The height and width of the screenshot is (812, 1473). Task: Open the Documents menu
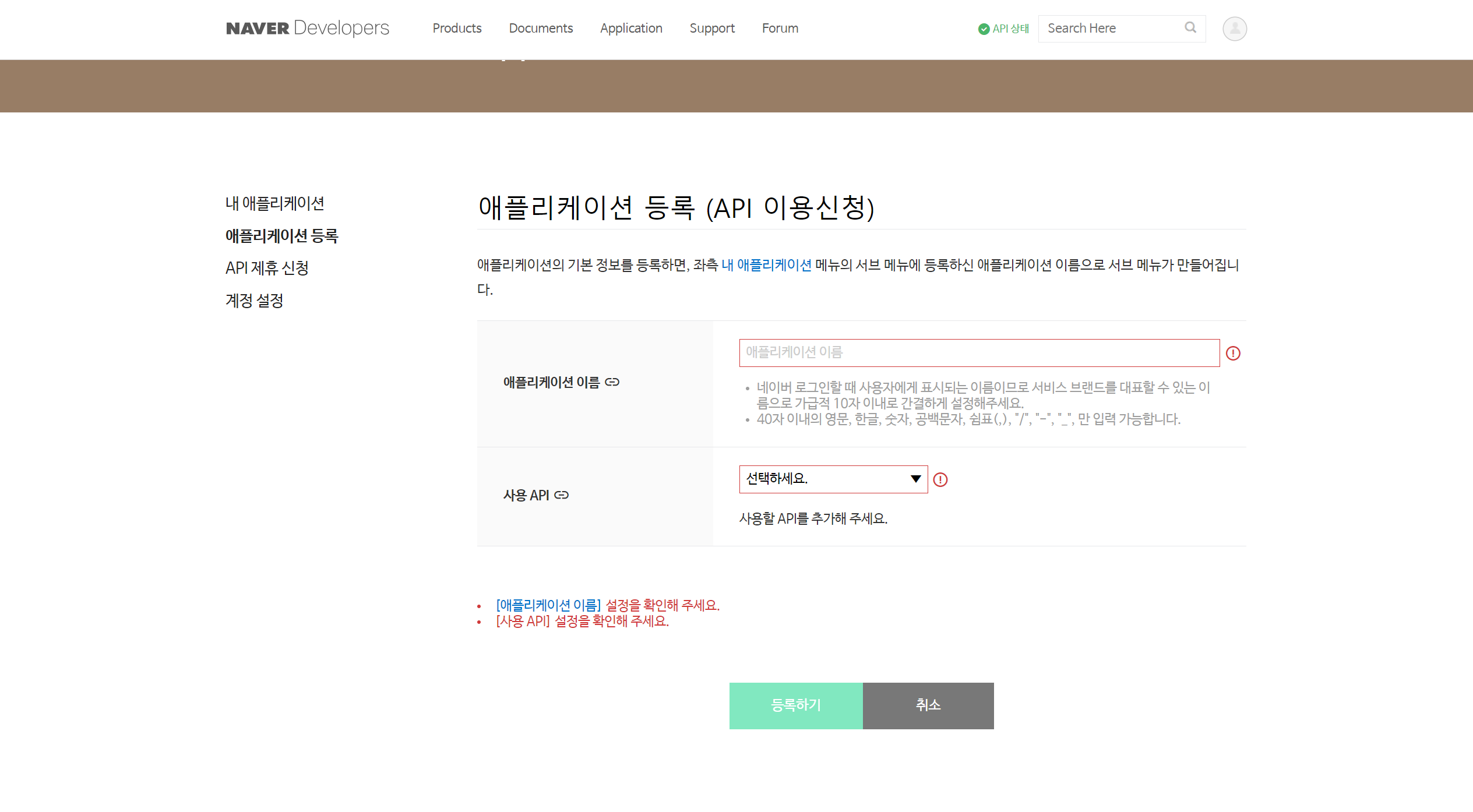541,28
